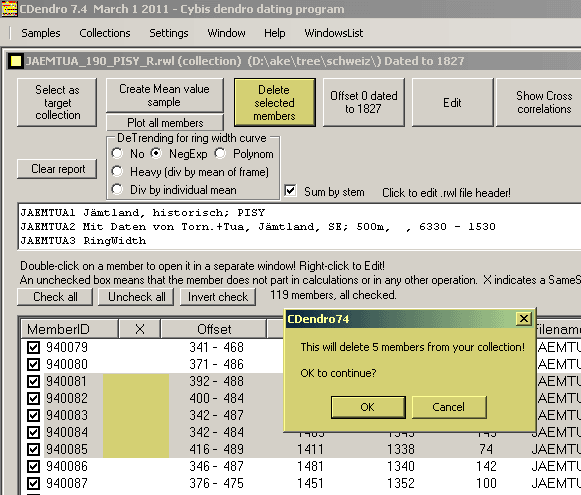This screenshot has height=495, width=581.
Task: Open the Collections menu
Action: 105,33
